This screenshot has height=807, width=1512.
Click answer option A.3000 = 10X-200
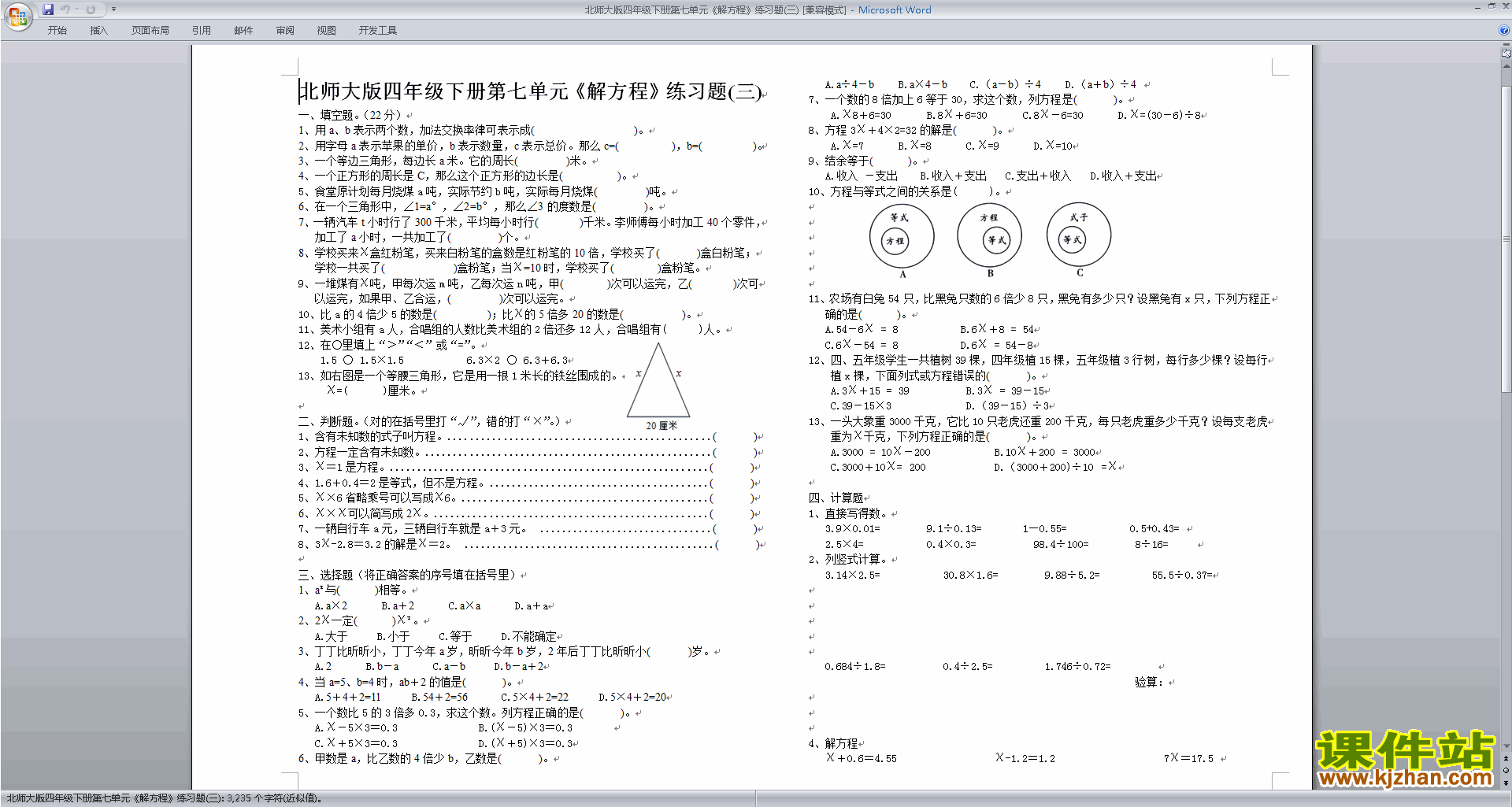pos(880,452)
